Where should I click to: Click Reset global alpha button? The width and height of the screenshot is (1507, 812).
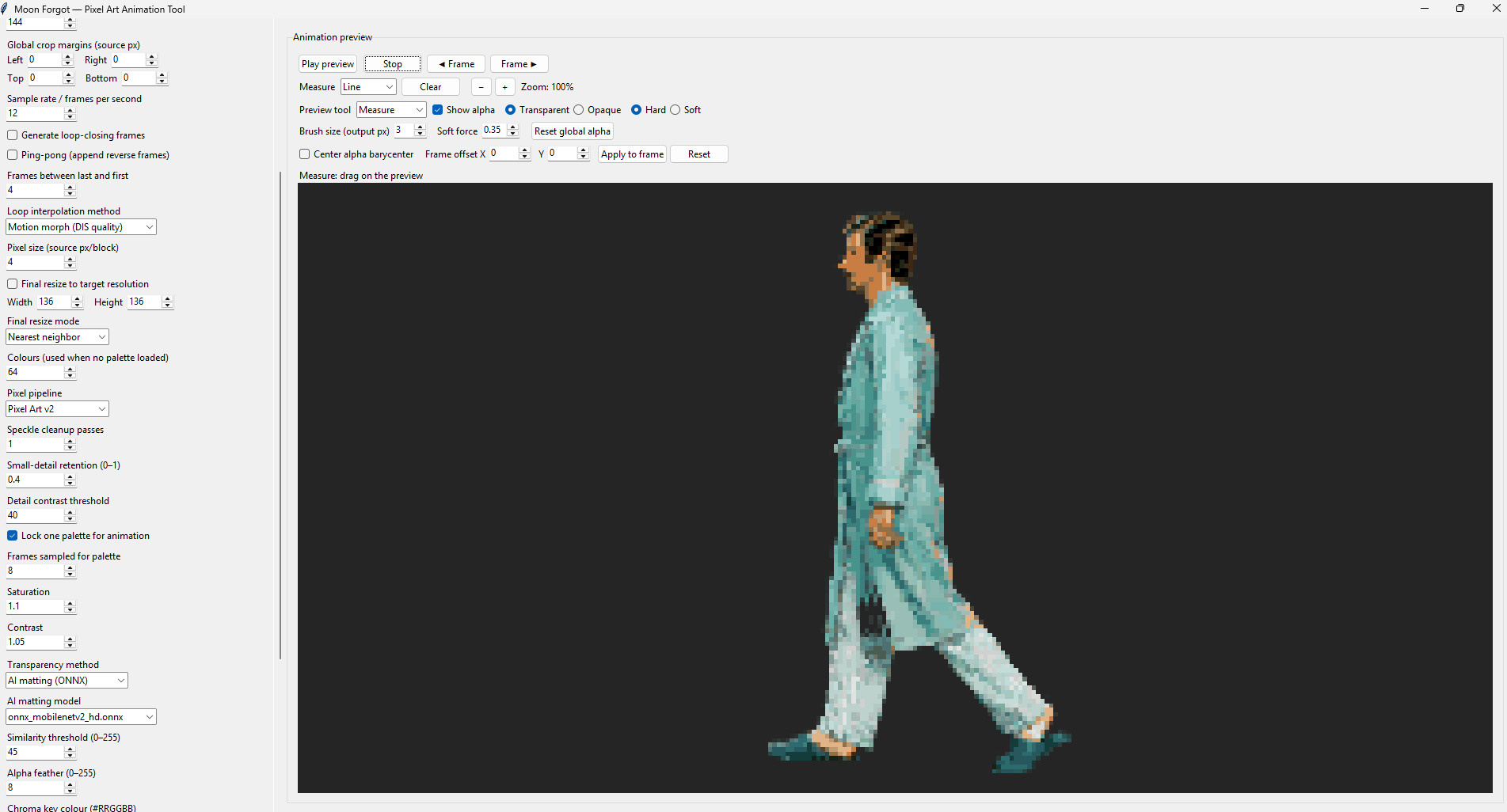[573, 131]
